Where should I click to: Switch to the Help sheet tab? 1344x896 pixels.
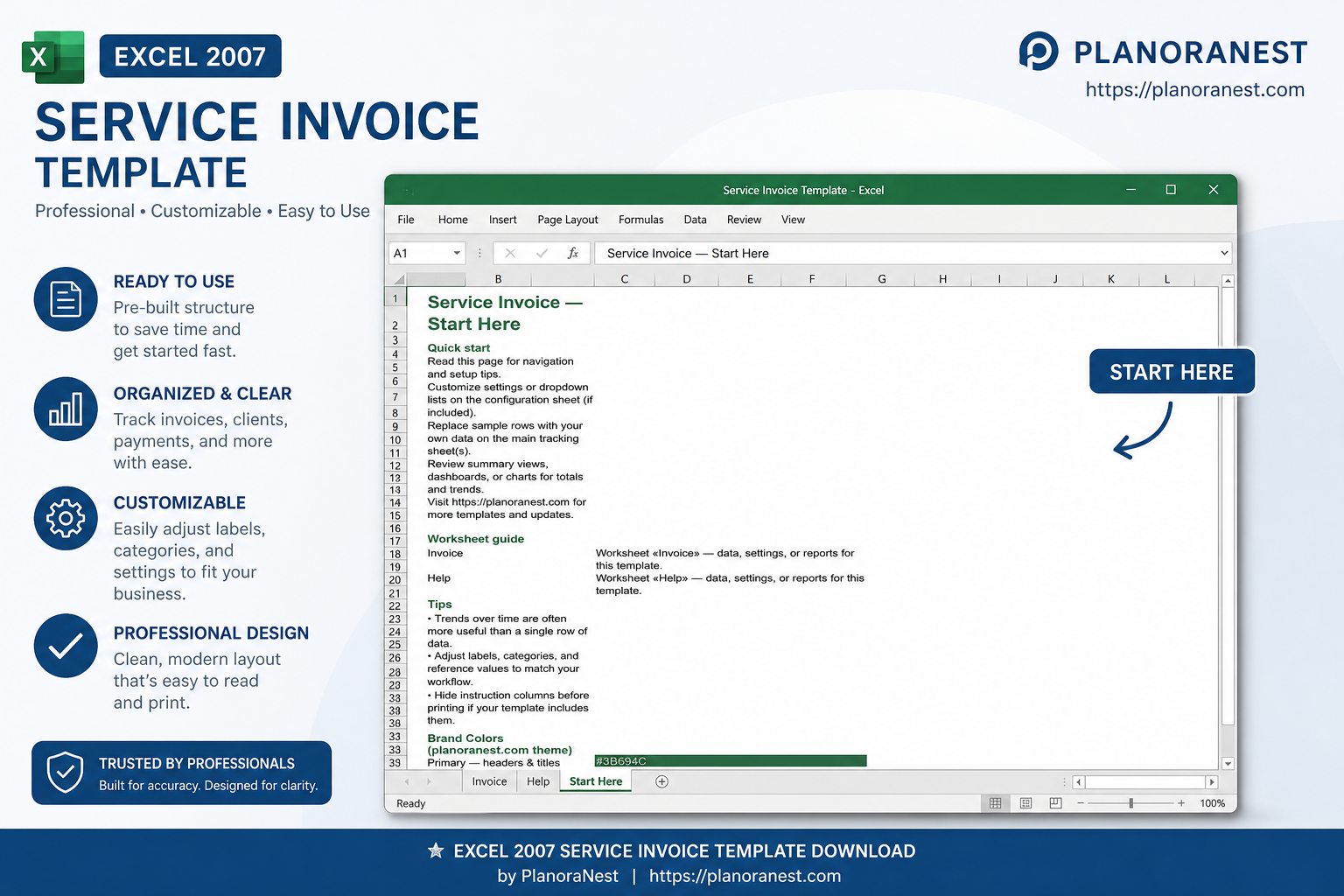(538, 781)
